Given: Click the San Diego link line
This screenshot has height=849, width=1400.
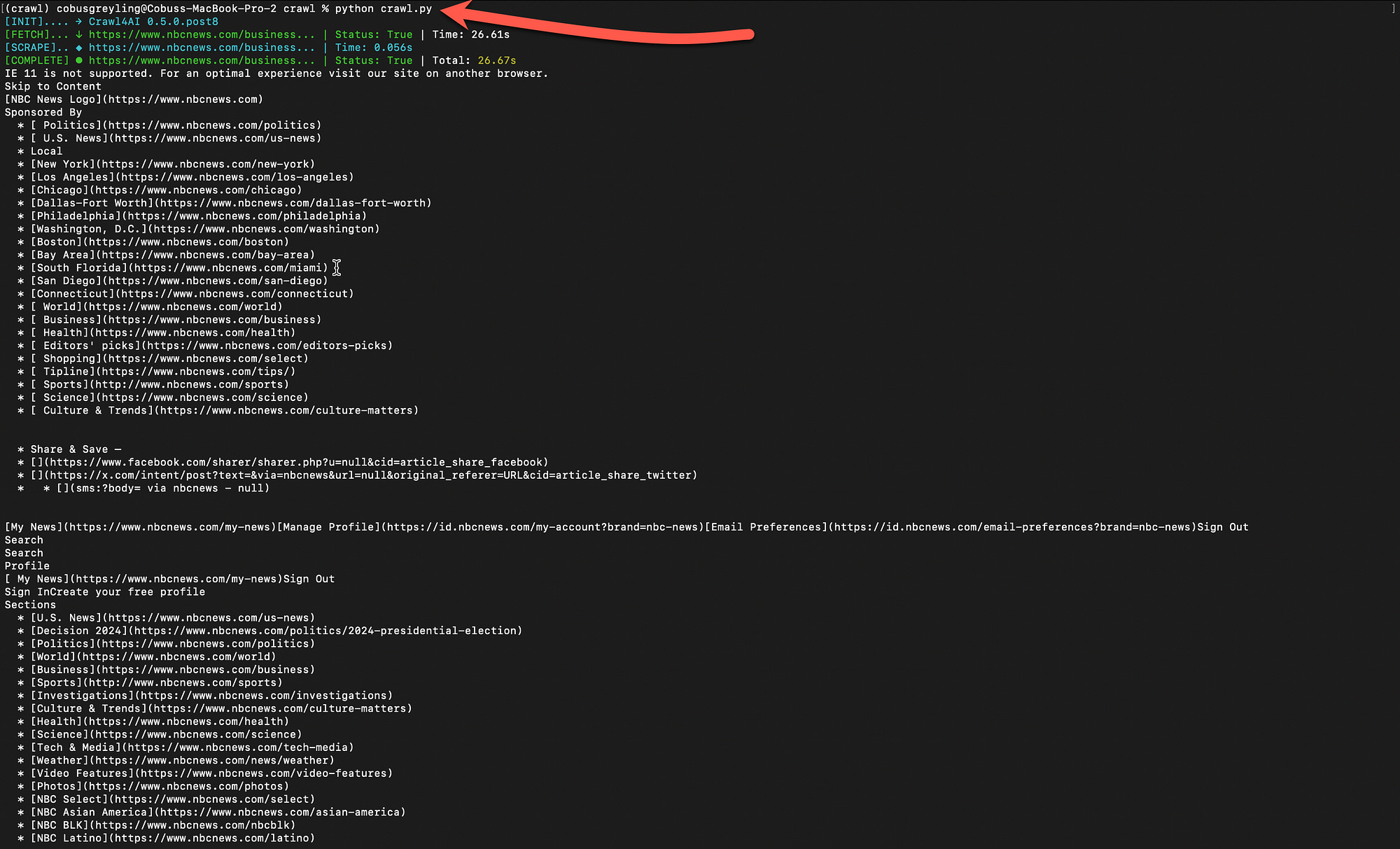Looking at the screenshot, I should click(x=179, y=281).
